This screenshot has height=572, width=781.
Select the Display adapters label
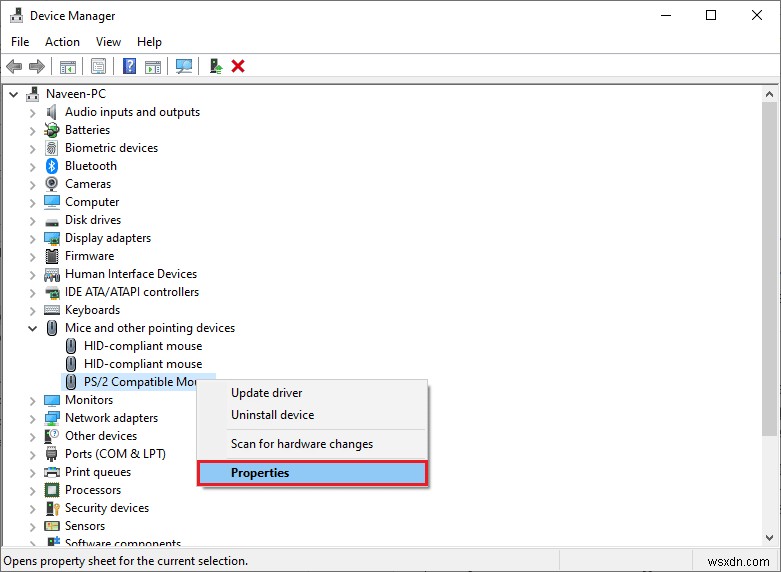pyautogui.click(x=108, y=238)
